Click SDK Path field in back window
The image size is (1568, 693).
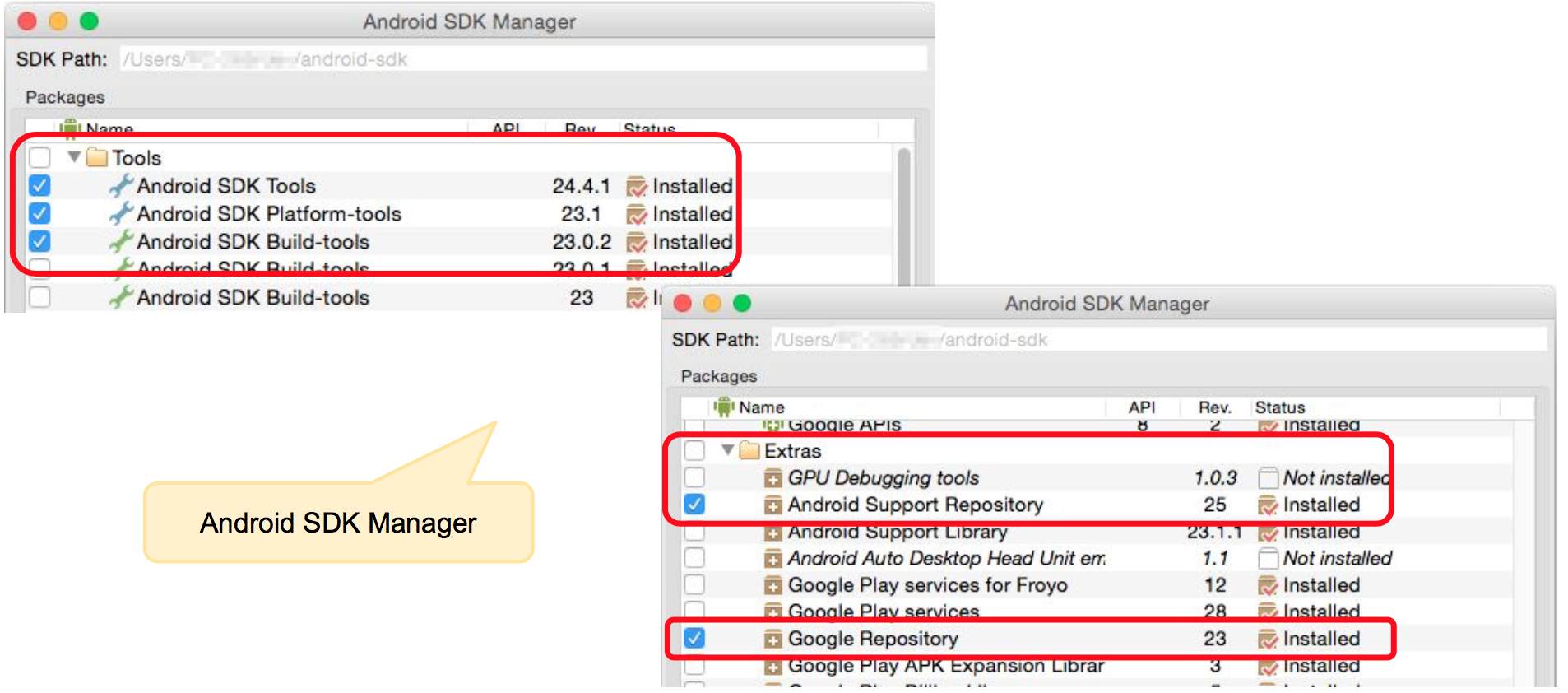point(523,59)
